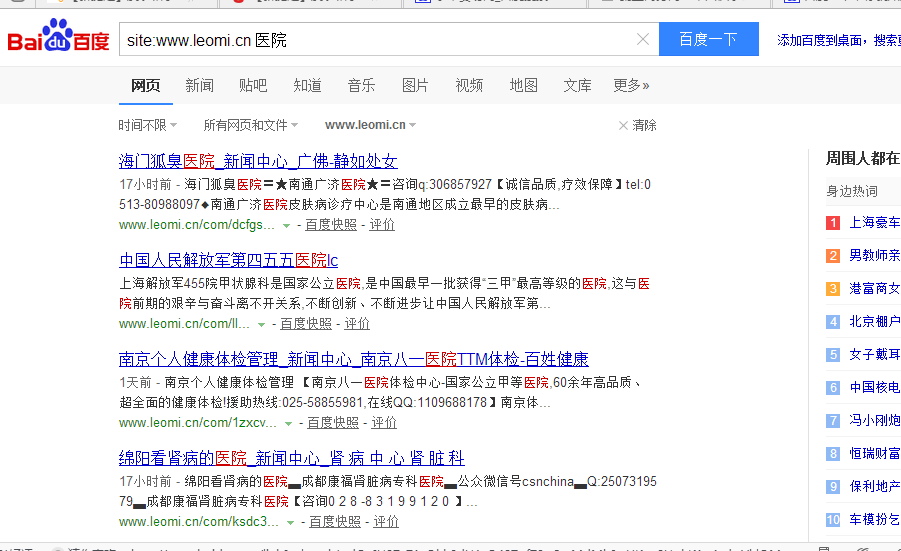Image resolution: width=901 pixels, height=551 pixels.
Task: Open result 南京个人健康体检管理_新闻中心
Action: click(353, 359)
